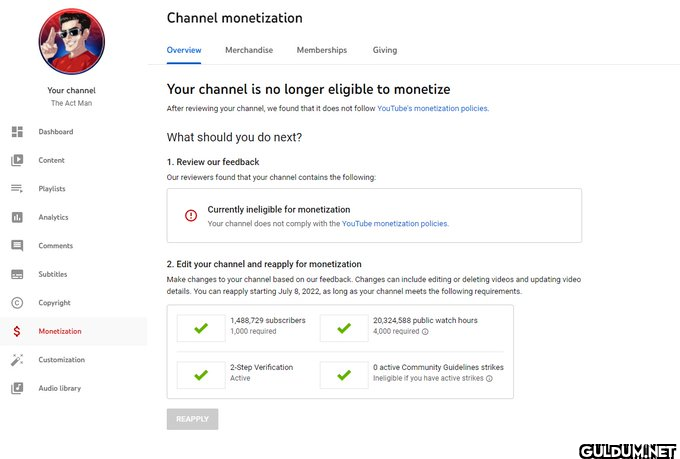Viewport: 680px width, 459px height.
Task: Click 'Currently ineligible for monetization' heading
Action: pos(279,210)
